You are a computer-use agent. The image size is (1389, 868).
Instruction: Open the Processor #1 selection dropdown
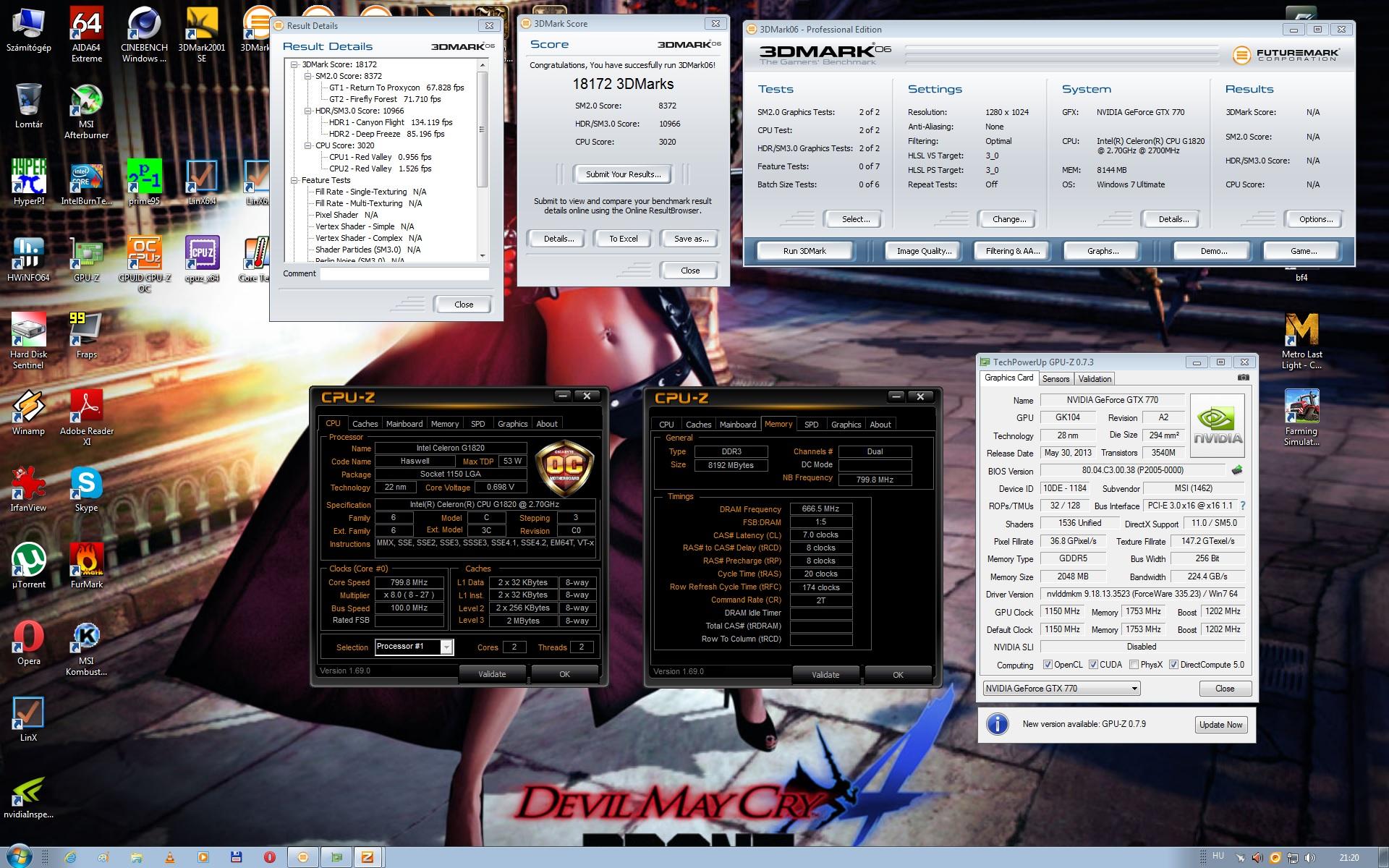[x=414, y=647]
